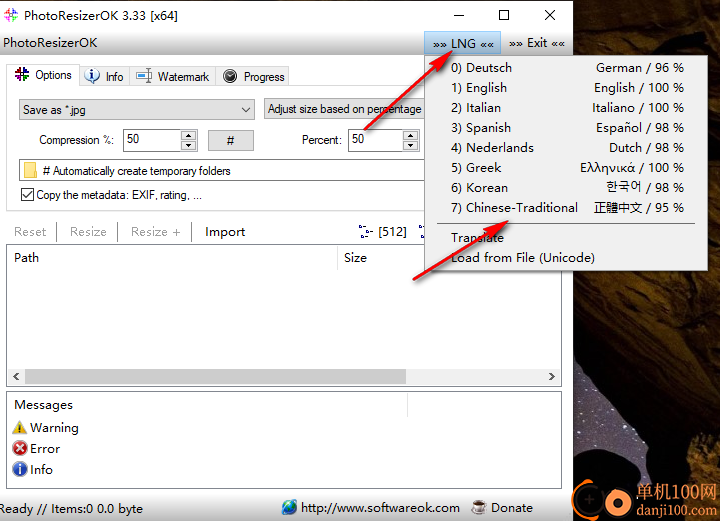
Task: Click the file list scroll left arrow
Action: 16,376
